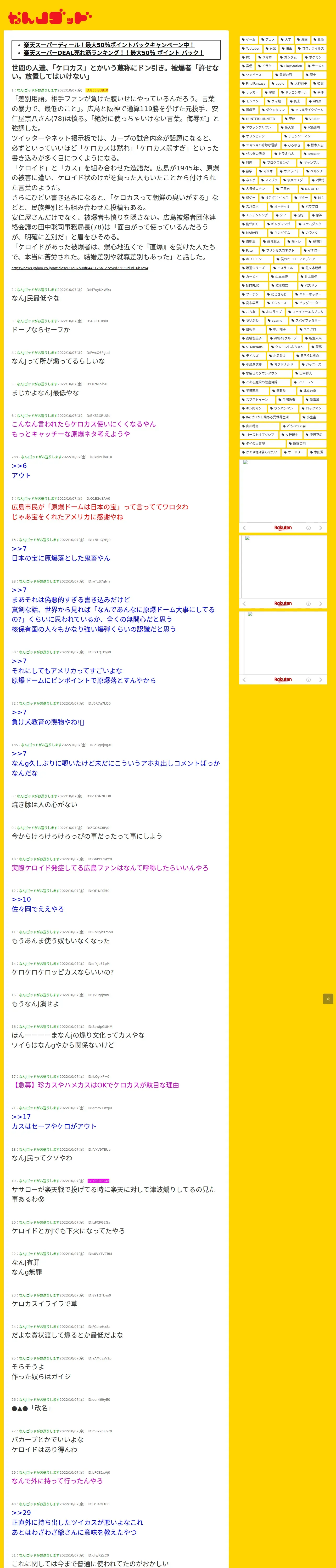Select the STARWARS tag
This screenshot has width=336, height=1568.
[253, 347]
